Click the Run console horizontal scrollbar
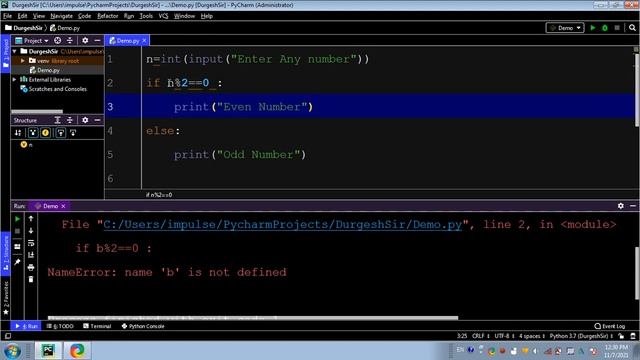Viewport: 640px width, 360px height. [253, 318]
